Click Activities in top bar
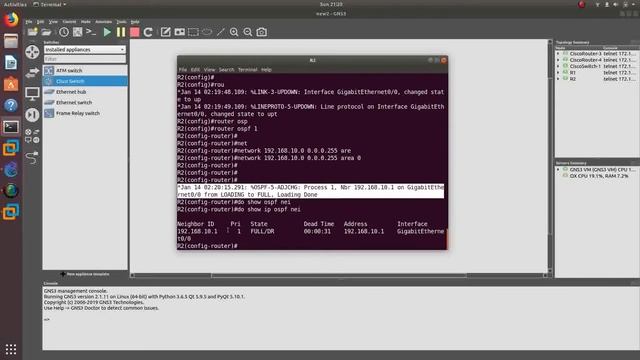This screenshot has height=360, width=640. click(x=15, y=4)
